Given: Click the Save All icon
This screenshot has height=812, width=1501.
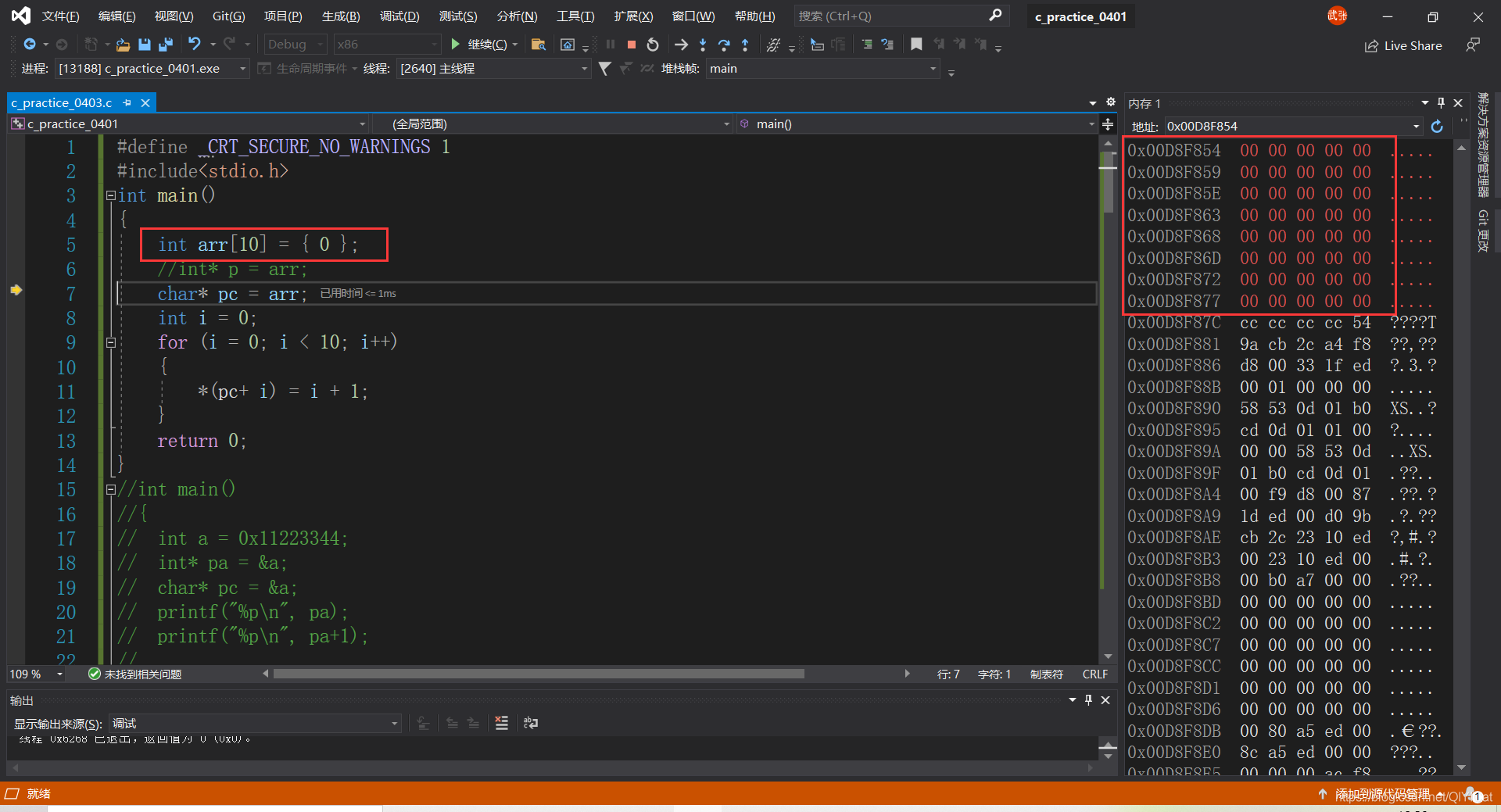Looking at the screenshot, I should click(x=165, y=45).
